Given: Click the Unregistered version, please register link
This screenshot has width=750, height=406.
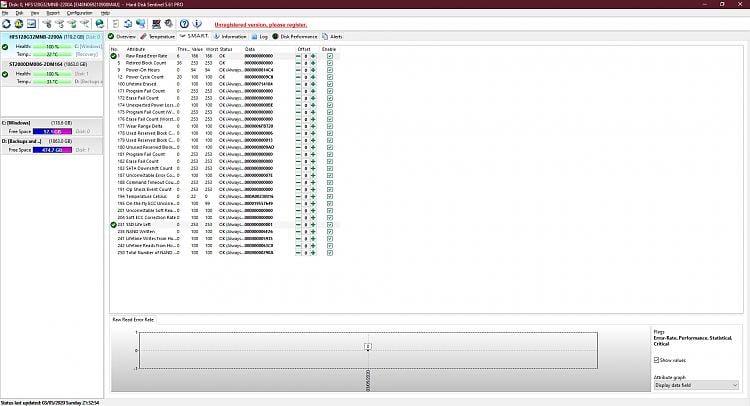Looking at the screenshot, I should click(x=261, y=25).
